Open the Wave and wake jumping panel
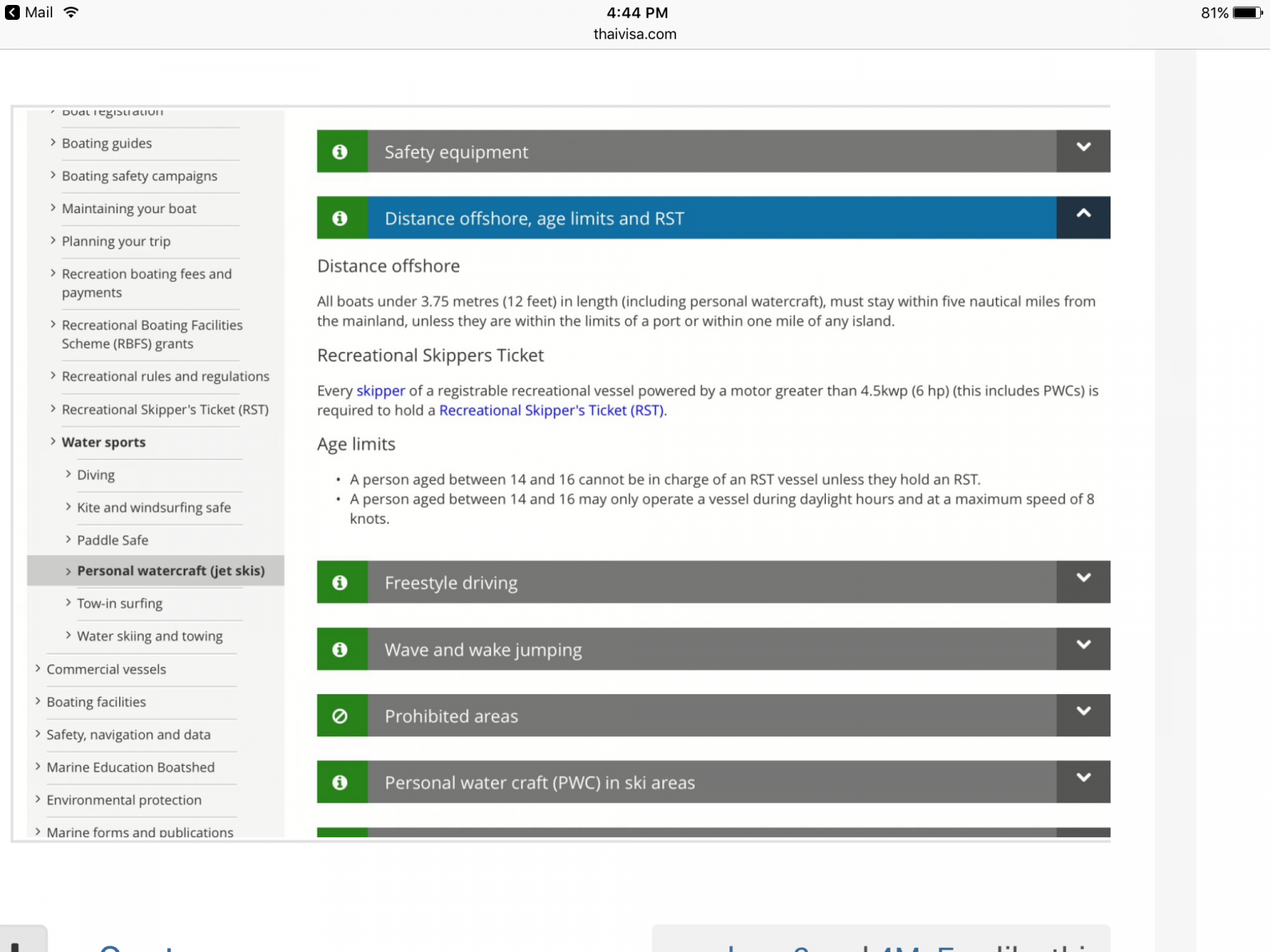The height and width of the screenshot is (952, 1270). pyautogui.click(x=1083, y=645)
